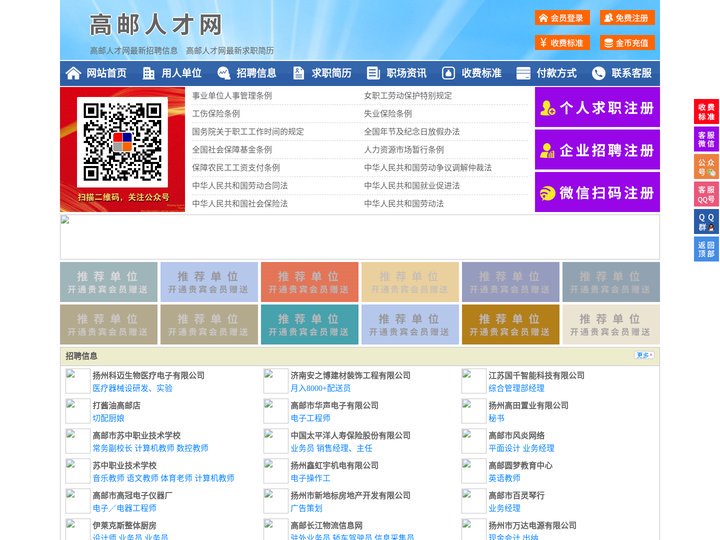The height and width of the screenshot is (540, 720).
Task: Click the red 收费标准 side floating button
Action: (706, 112)
